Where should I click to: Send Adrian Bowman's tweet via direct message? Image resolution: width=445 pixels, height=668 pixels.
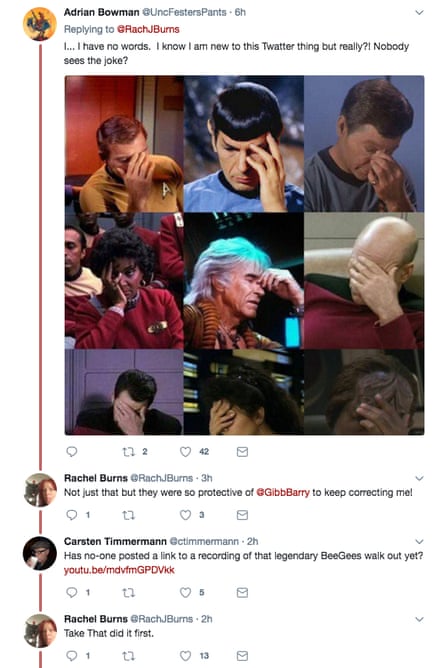coord(242,452)
